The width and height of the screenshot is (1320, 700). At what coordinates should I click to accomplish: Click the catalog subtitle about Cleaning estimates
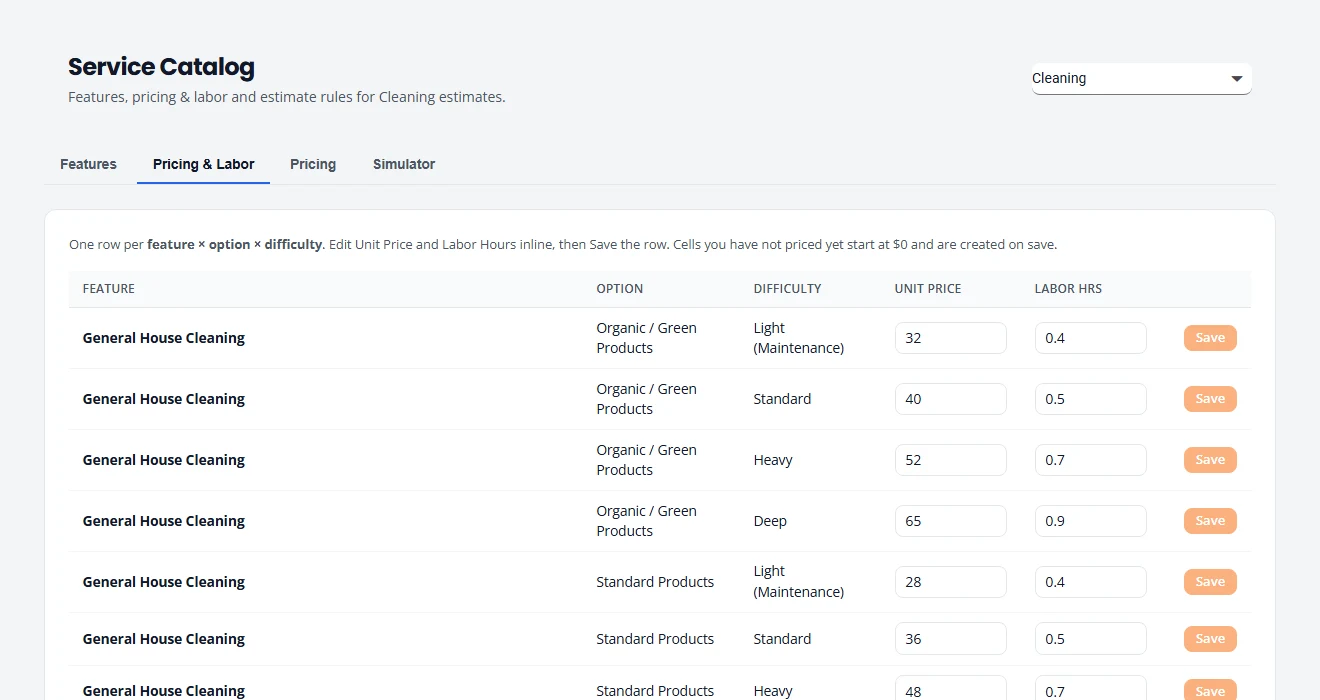(x=287, y=97)
